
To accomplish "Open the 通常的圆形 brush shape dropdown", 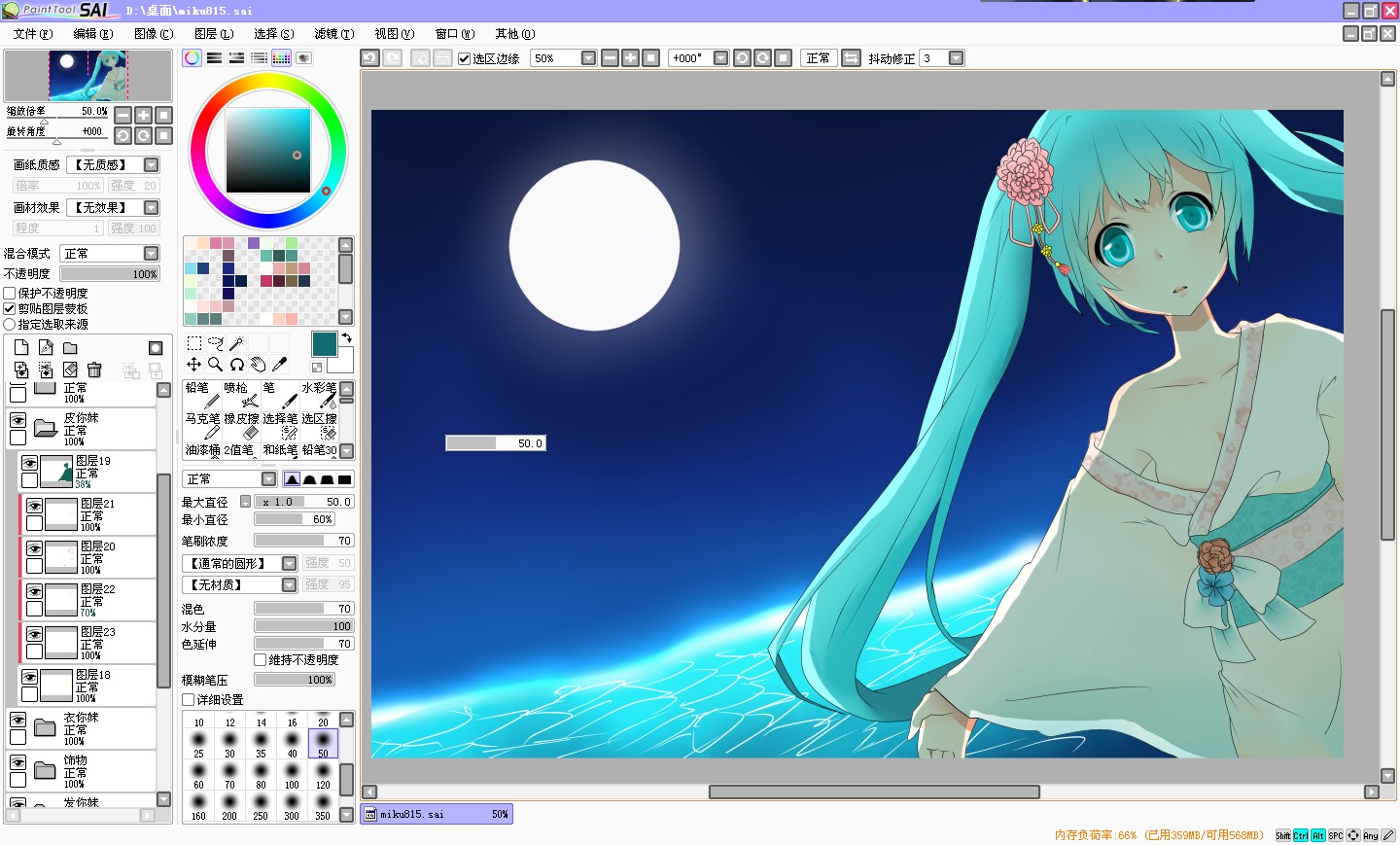I will (290, 564).
